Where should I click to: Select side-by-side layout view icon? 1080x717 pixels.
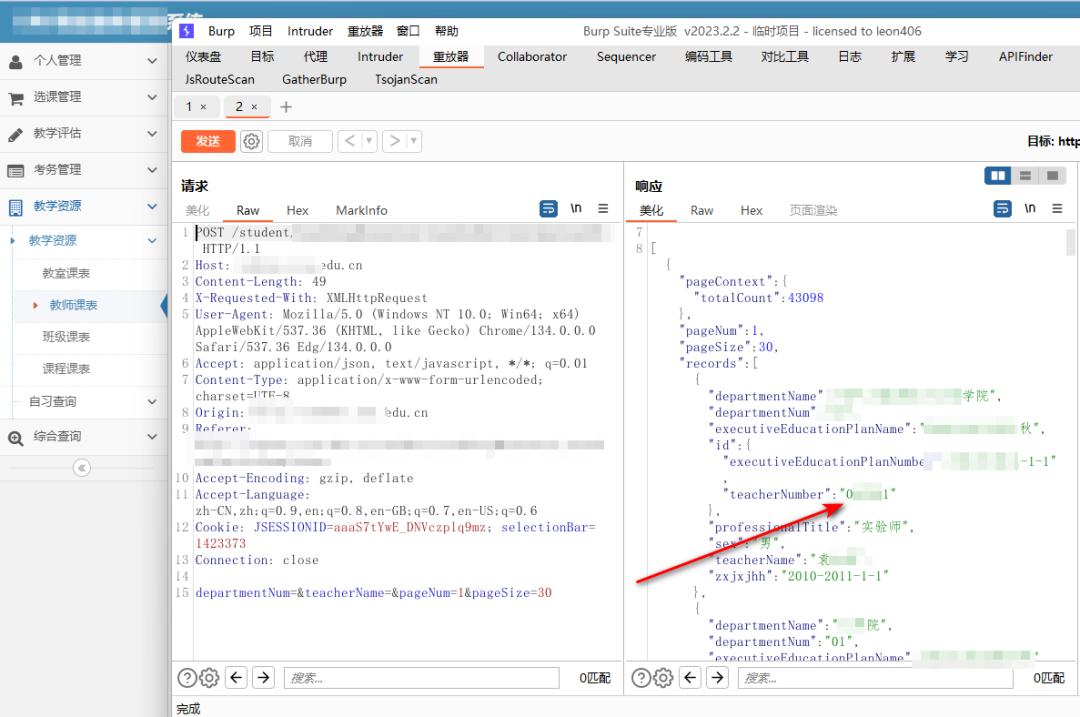(x=998, y=176)
